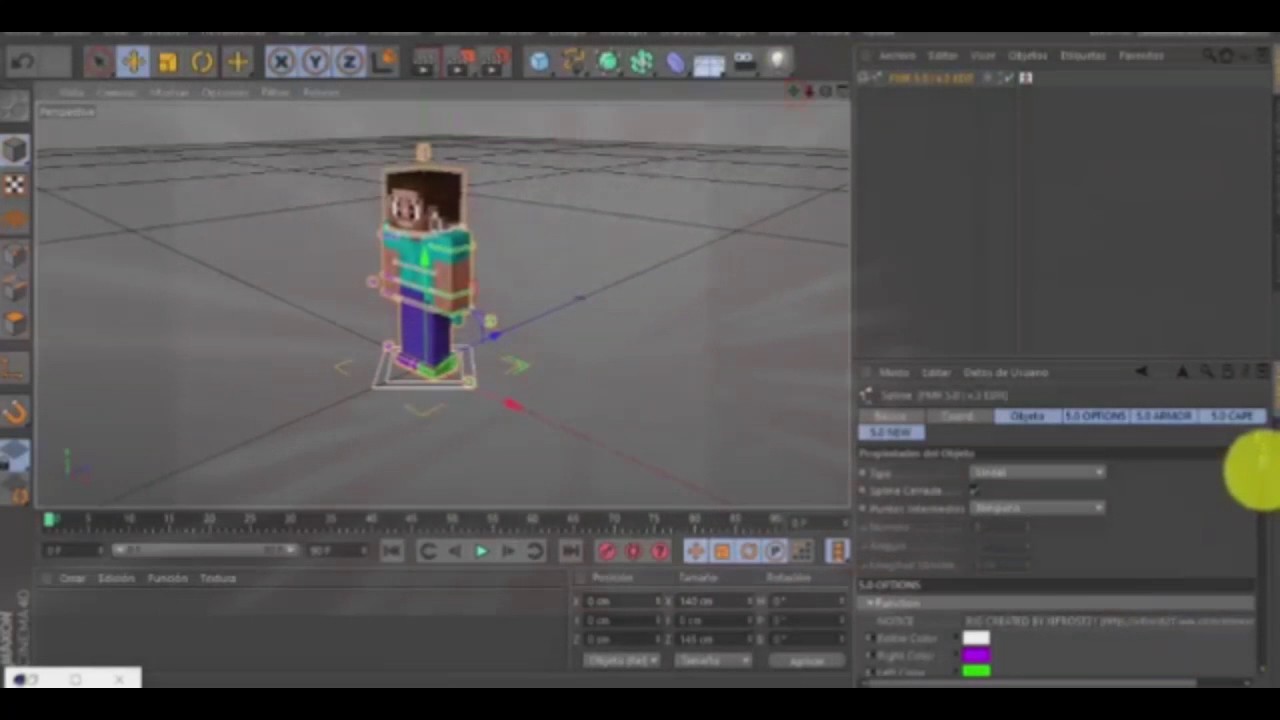Play the animation forward

pos(481,551)
